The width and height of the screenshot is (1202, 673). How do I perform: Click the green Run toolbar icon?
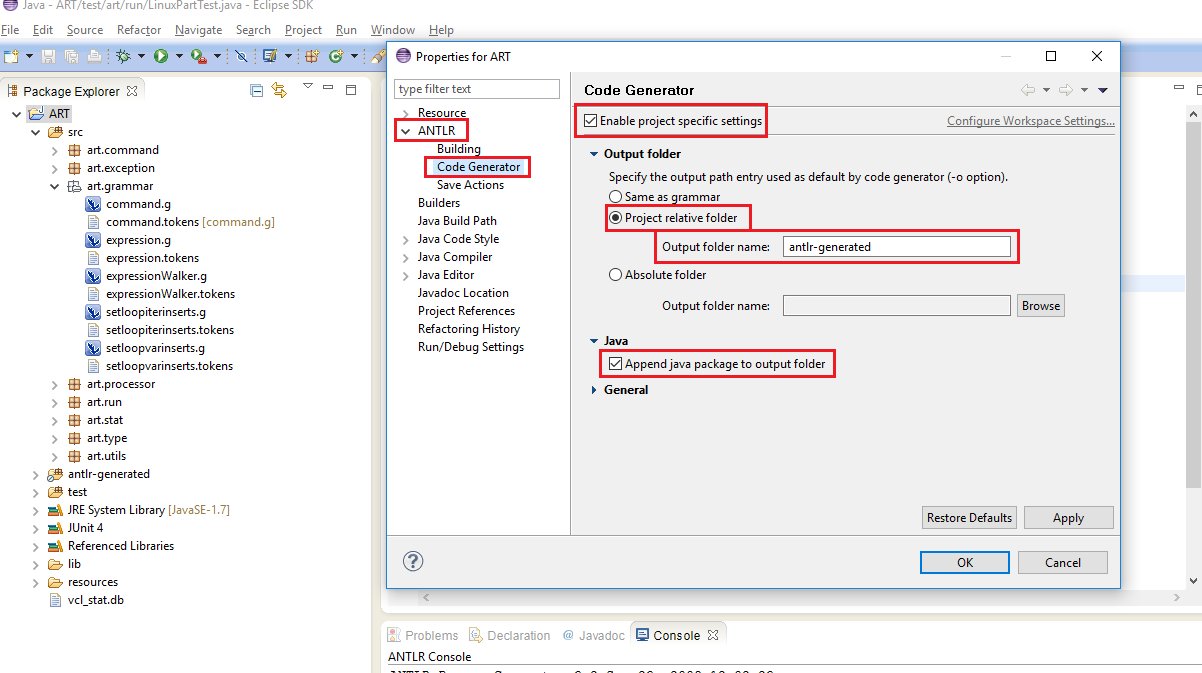pos(161,56)
